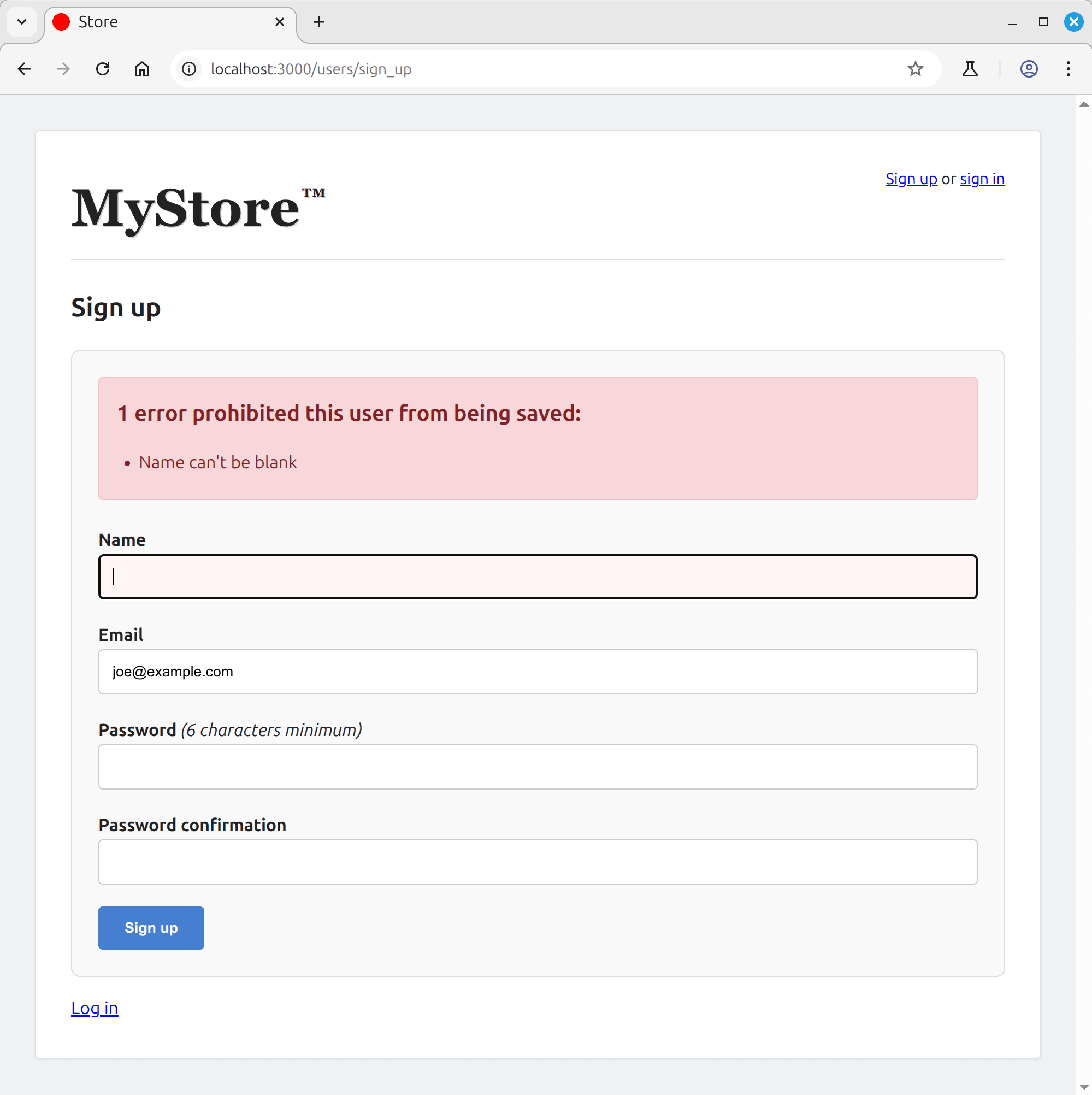This screenshot has height=1095, width=1092.
Task: Reload the sign up page
Action: coord(103,69)
